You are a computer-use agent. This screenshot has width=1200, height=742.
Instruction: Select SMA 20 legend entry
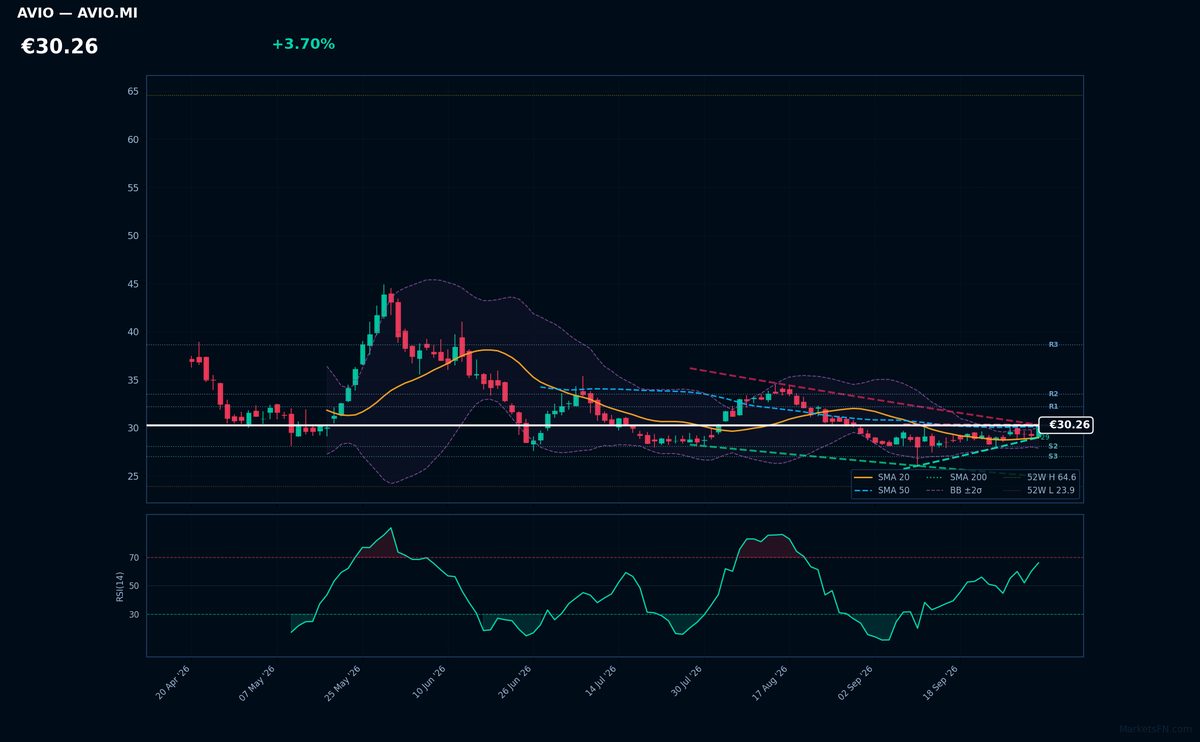click(881, 477)
